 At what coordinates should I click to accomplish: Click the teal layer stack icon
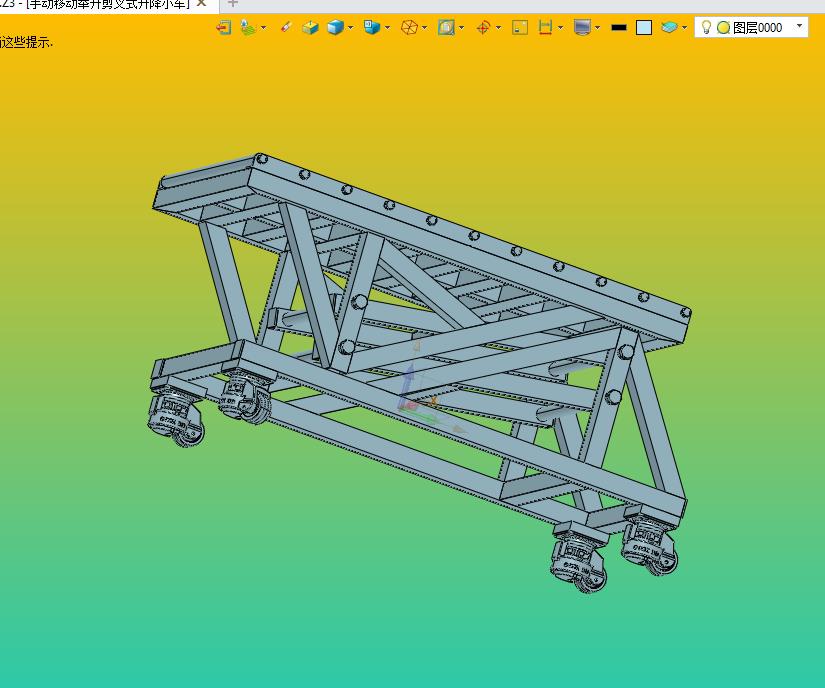[x=669, y=27]
